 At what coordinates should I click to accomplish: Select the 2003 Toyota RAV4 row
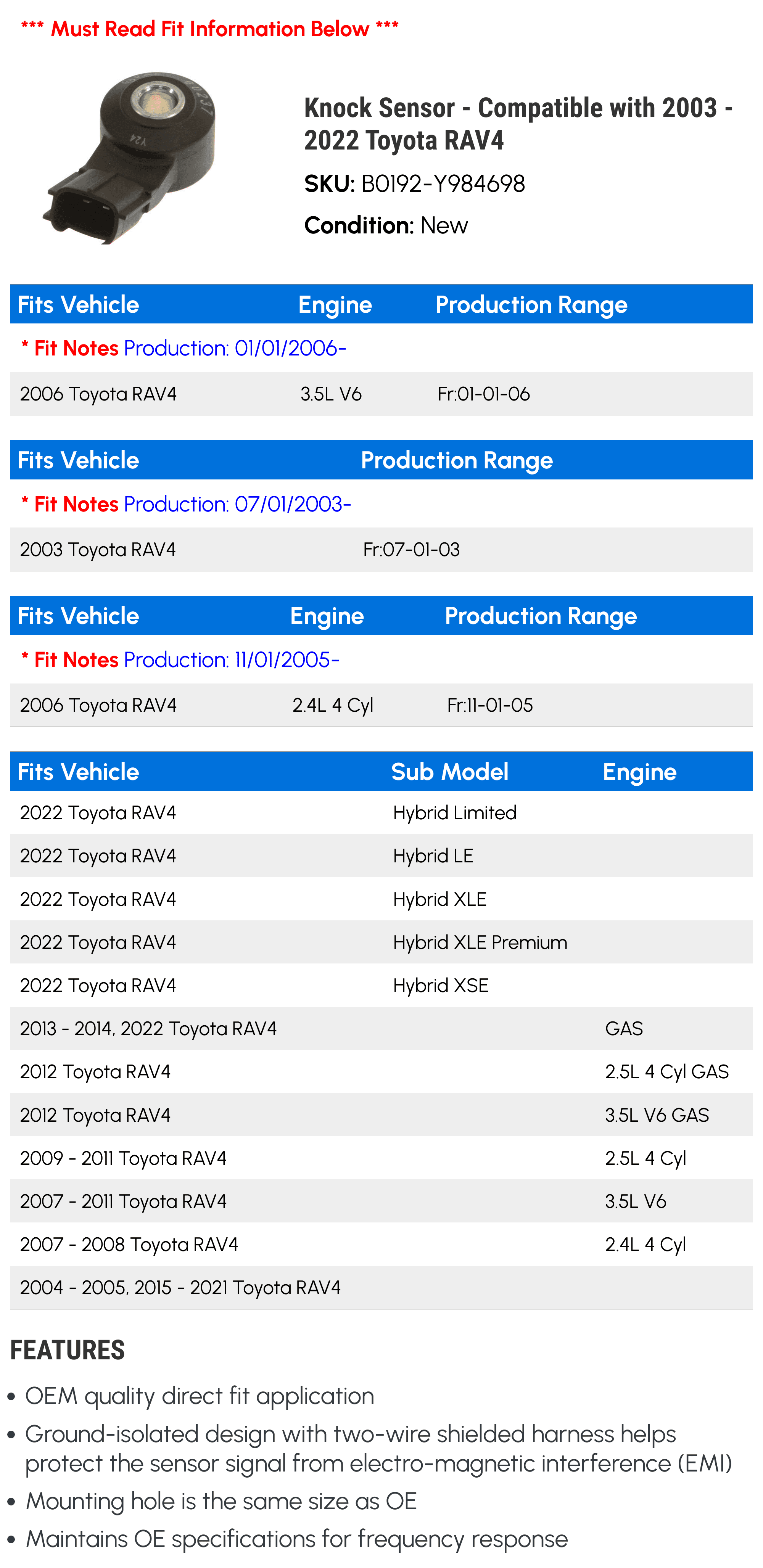[381, 550]
